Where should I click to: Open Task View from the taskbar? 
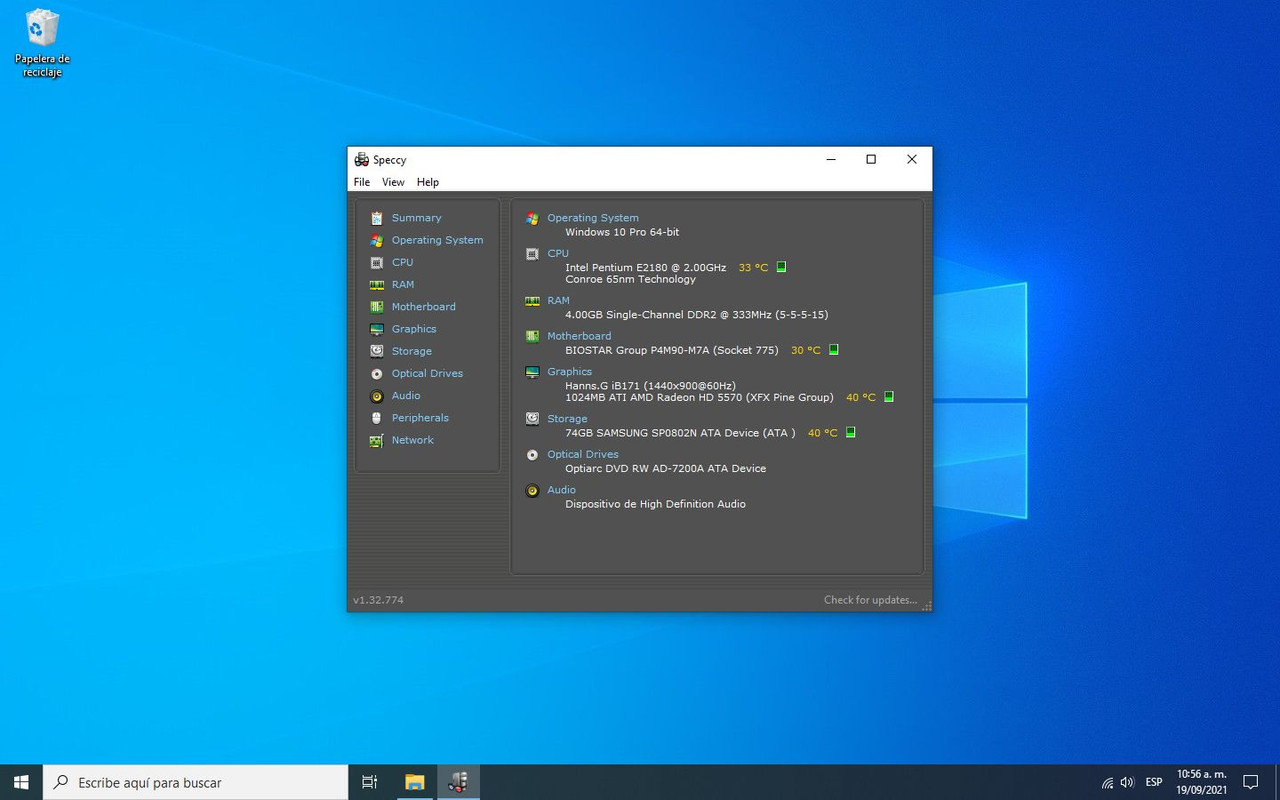[369, 782]
